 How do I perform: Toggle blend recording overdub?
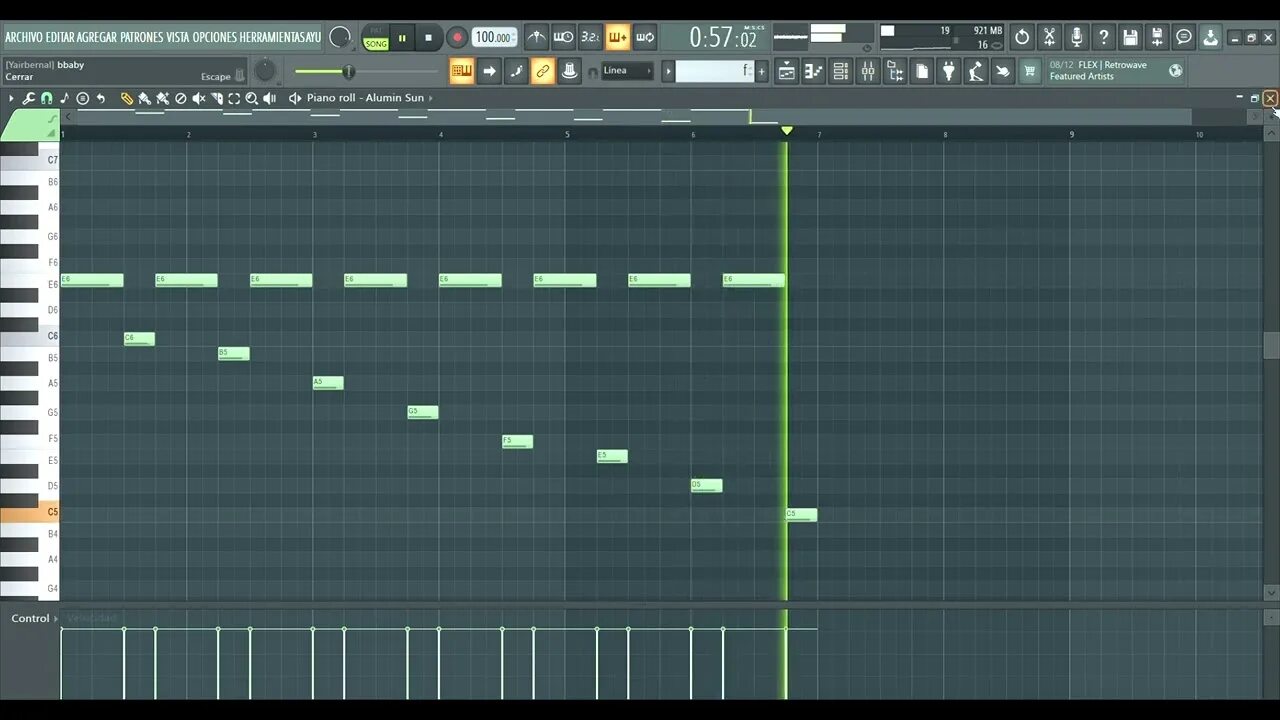tap(618, 38)
